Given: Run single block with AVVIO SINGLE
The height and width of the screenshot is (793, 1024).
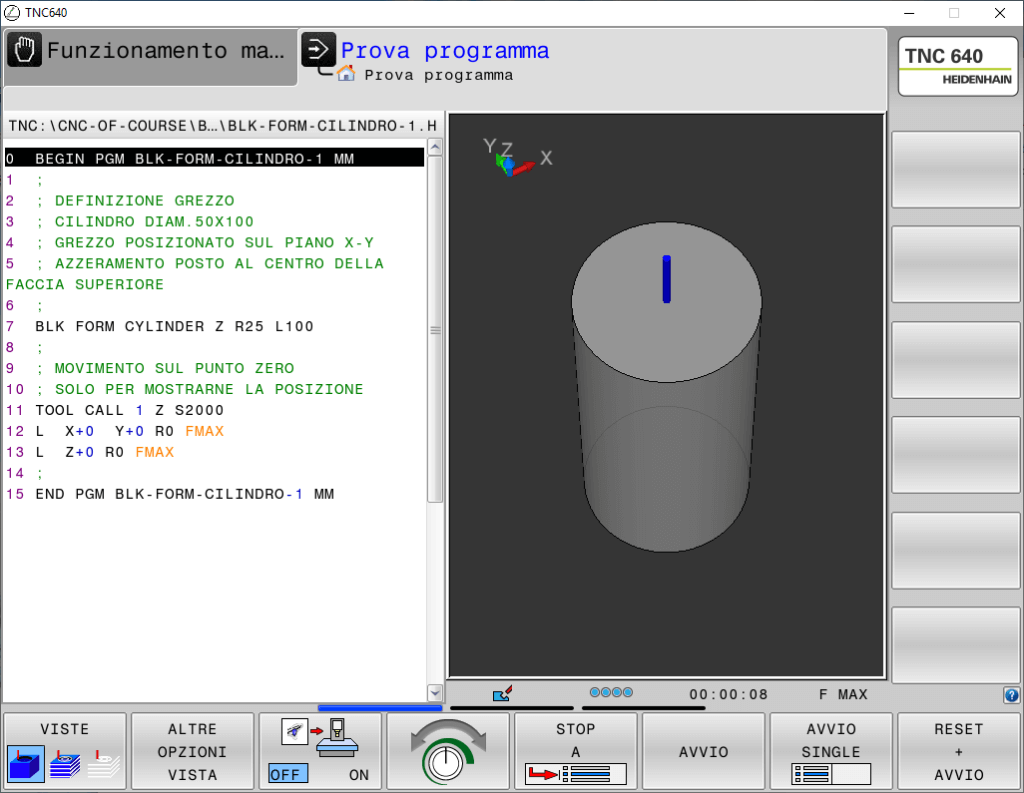Looking at the screenshot, I should 831,751.
